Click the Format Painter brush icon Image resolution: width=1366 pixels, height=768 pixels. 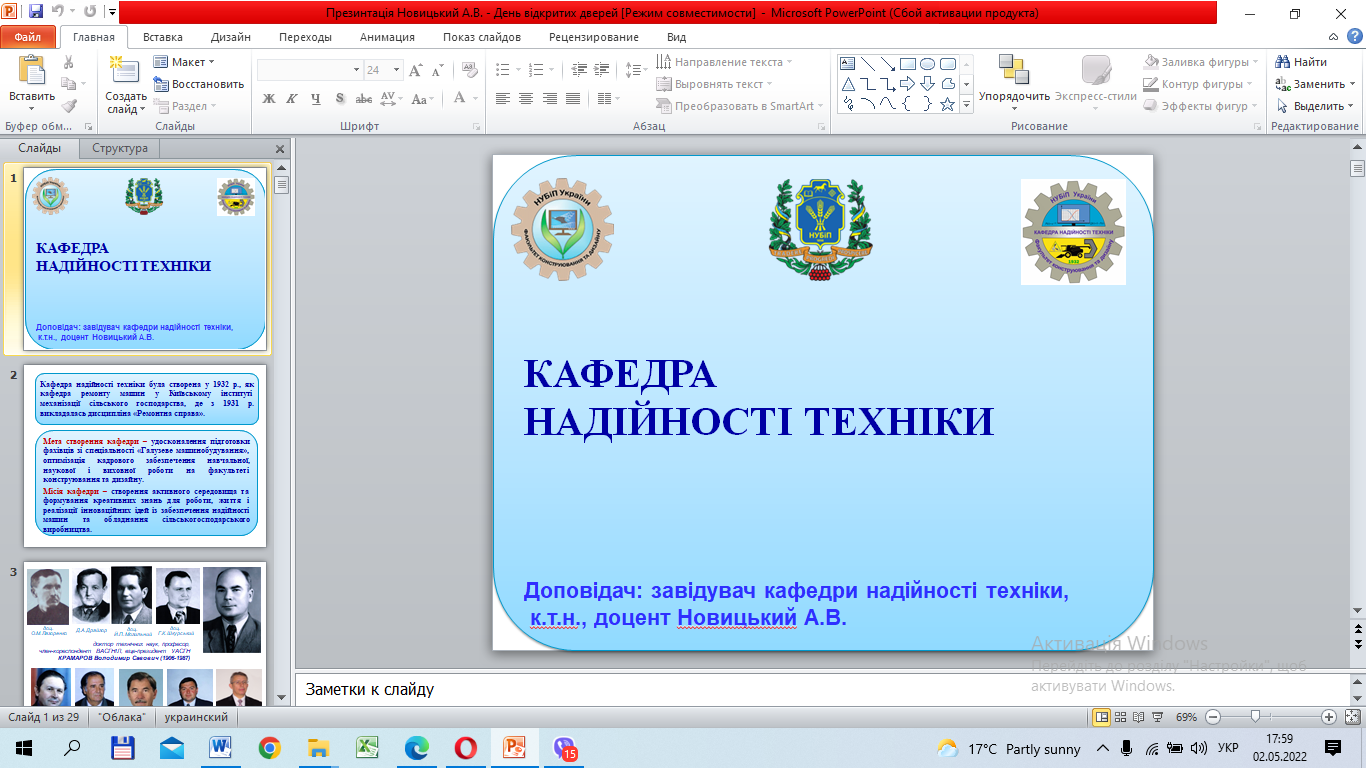[68, 106]
